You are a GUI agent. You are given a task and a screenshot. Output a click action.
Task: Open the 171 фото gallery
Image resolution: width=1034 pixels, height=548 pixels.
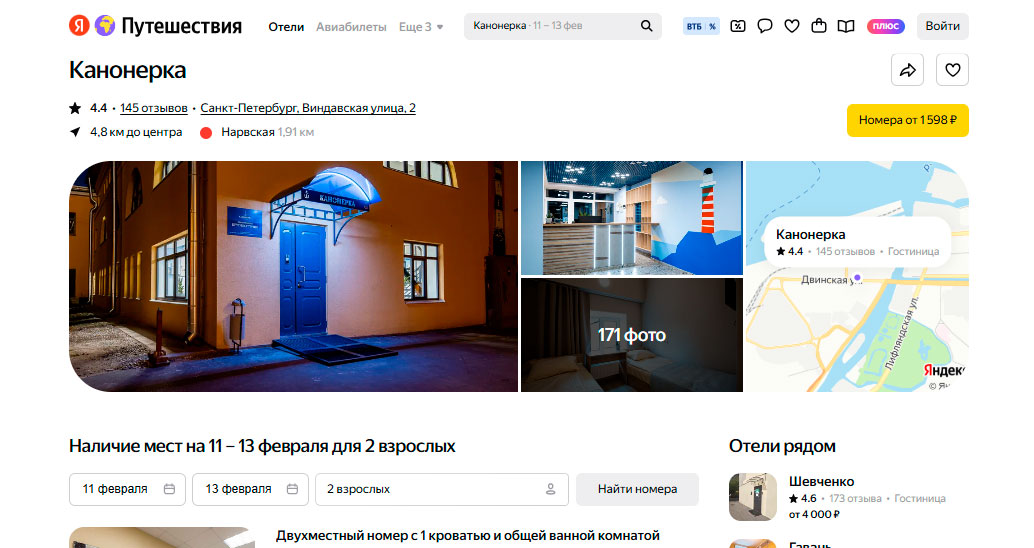tap(632, 335)
